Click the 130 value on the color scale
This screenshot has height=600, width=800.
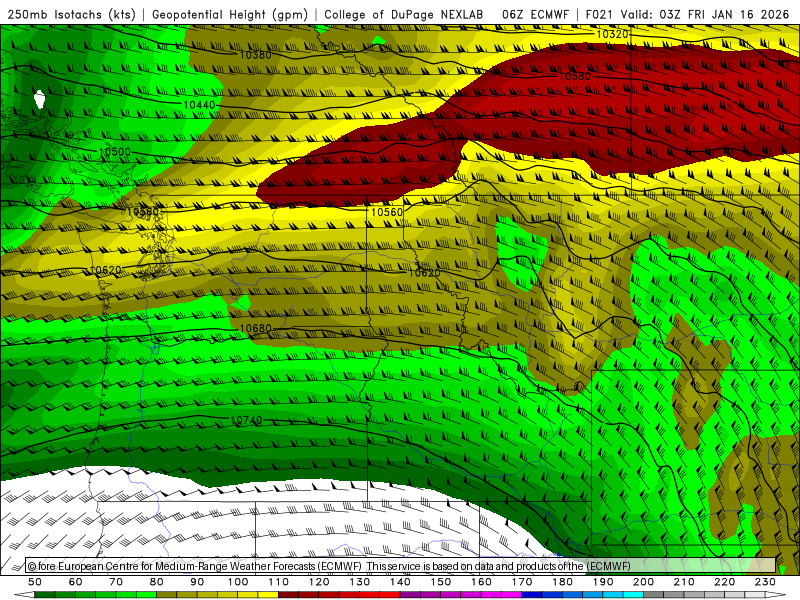360,582
